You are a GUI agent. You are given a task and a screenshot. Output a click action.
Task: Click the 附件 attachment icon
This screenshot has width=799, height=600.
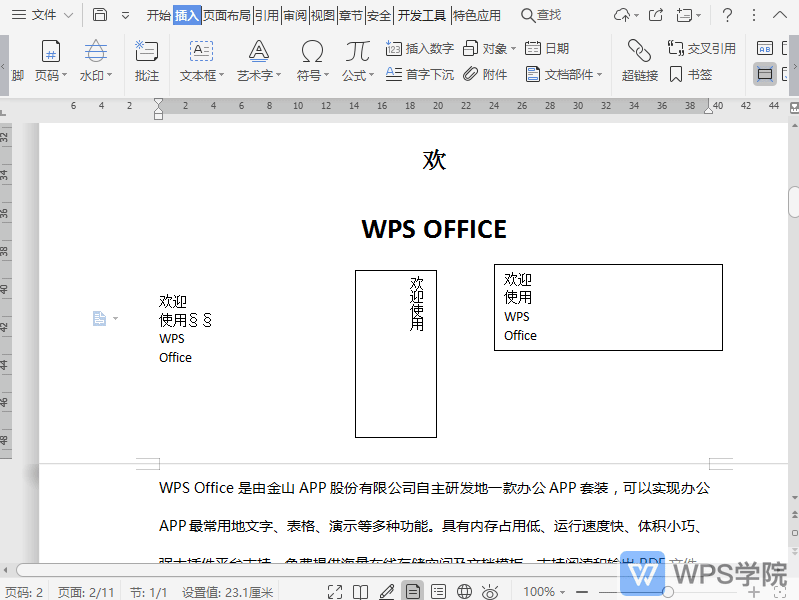pyautogui.click(x=486, y=74)
